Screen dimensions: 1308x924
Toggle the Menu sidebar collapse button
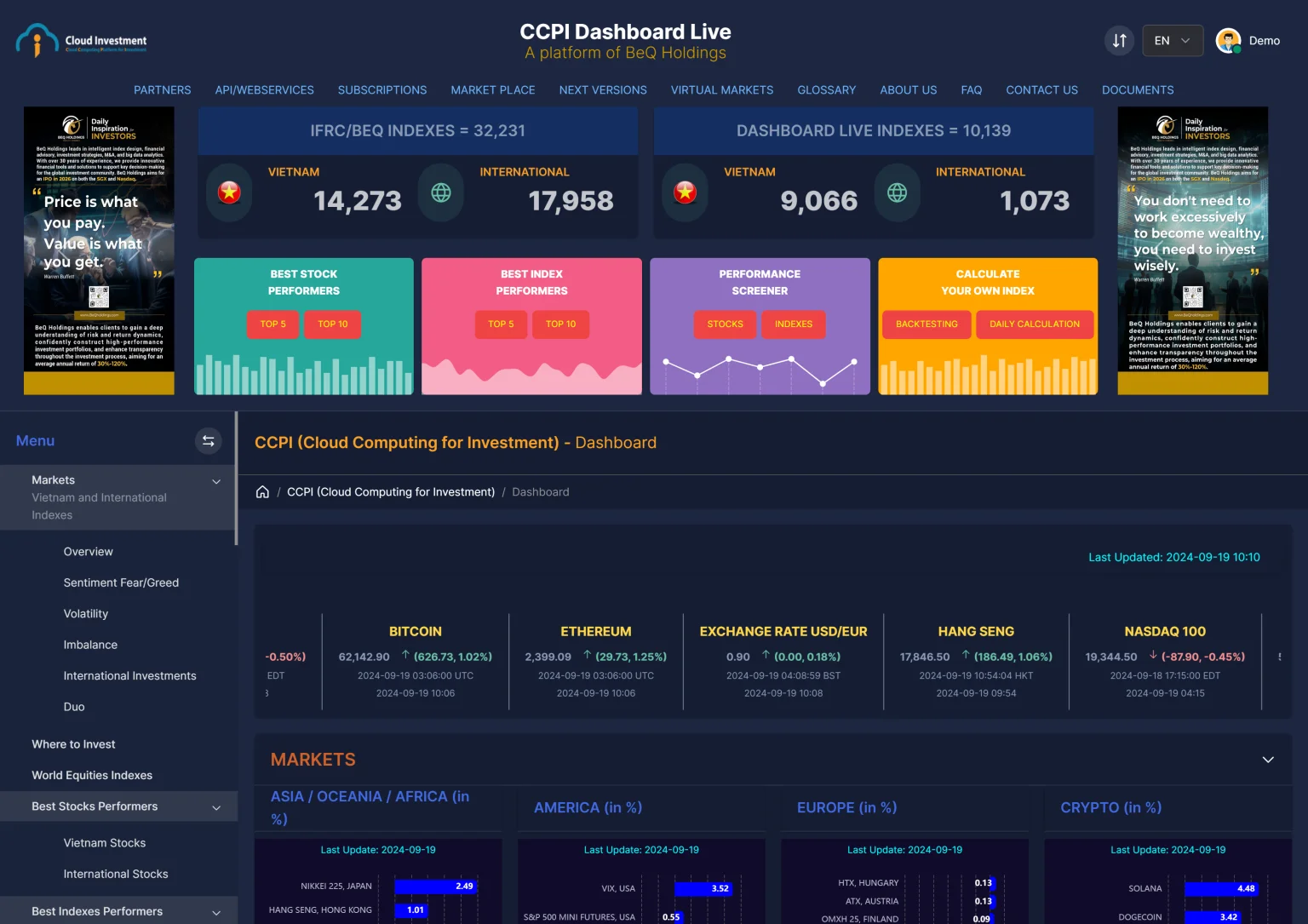[208, 440]
